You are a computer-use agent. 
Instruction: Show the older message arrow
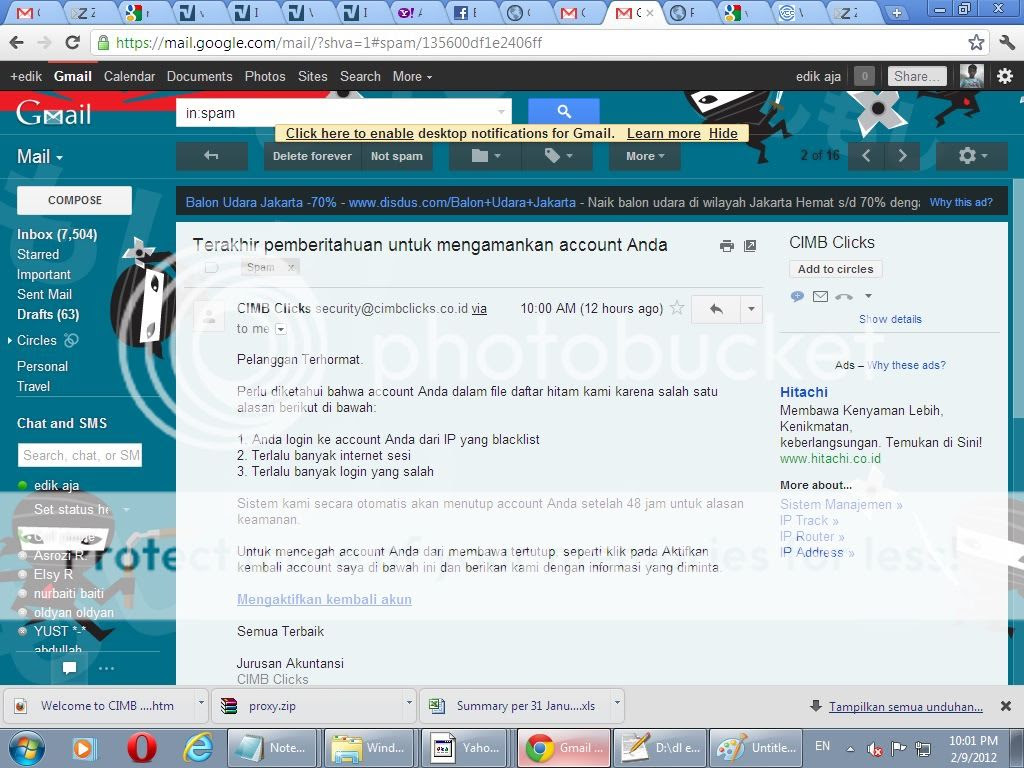(903, 156)
